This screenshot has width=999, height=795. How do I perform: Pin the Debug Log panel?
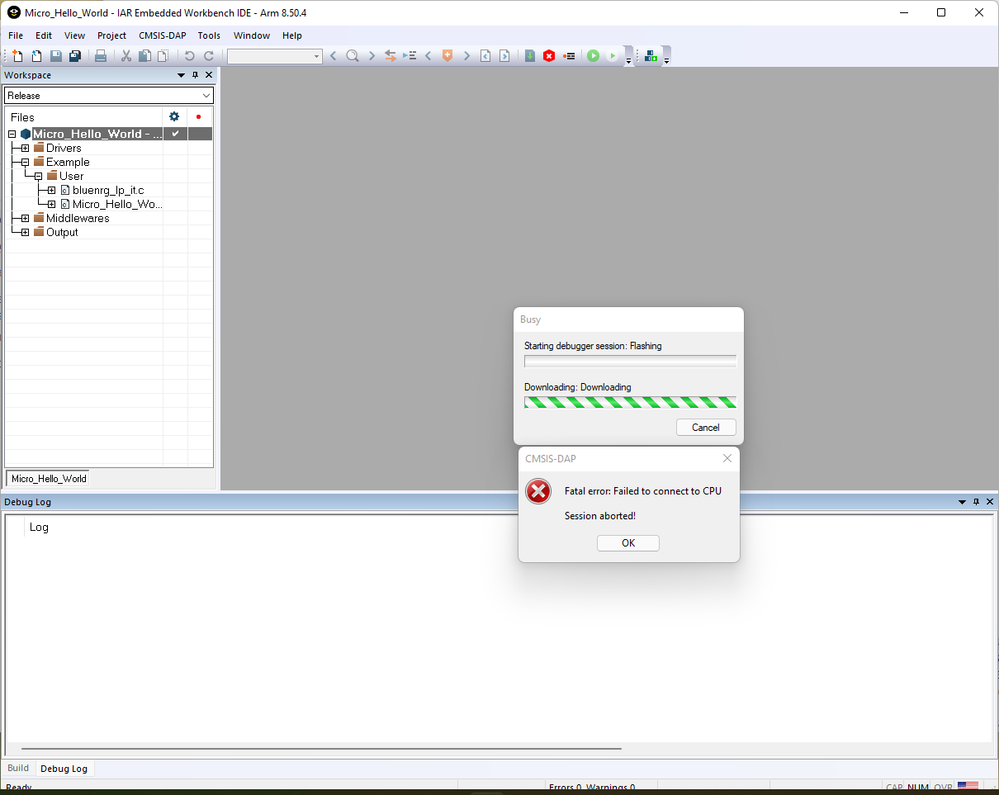pos(976,502)
